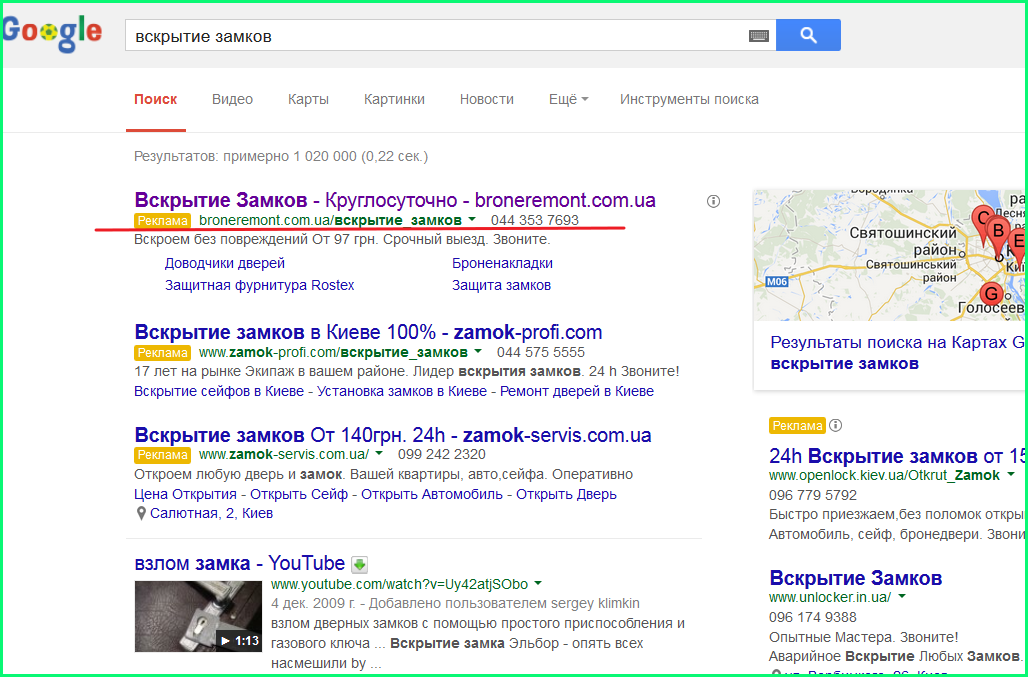
Task: Click the blue search magnifier button
Action: point(808,35)
